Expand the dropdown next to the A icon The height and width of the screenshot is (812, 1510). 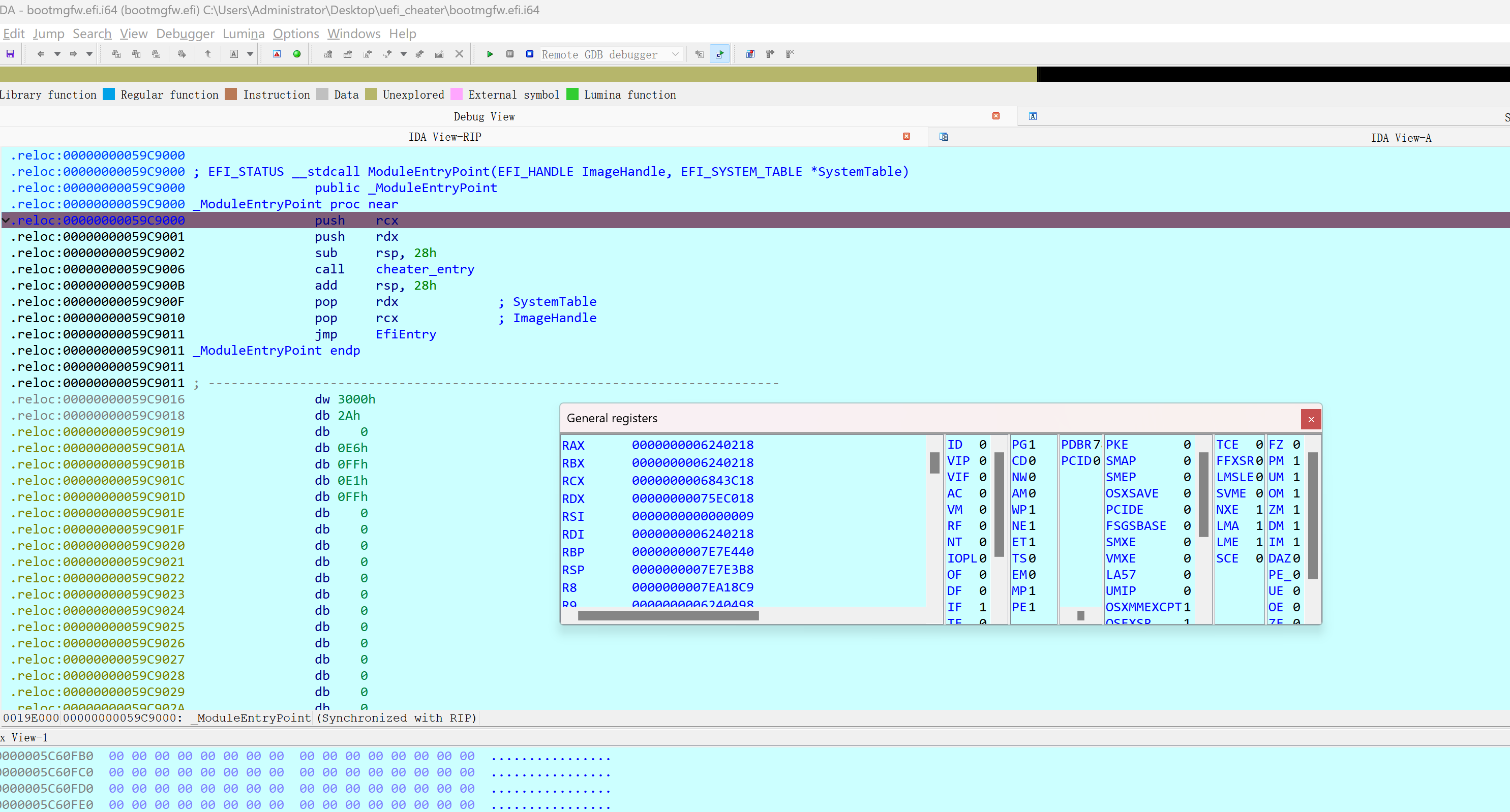(250, 54)
